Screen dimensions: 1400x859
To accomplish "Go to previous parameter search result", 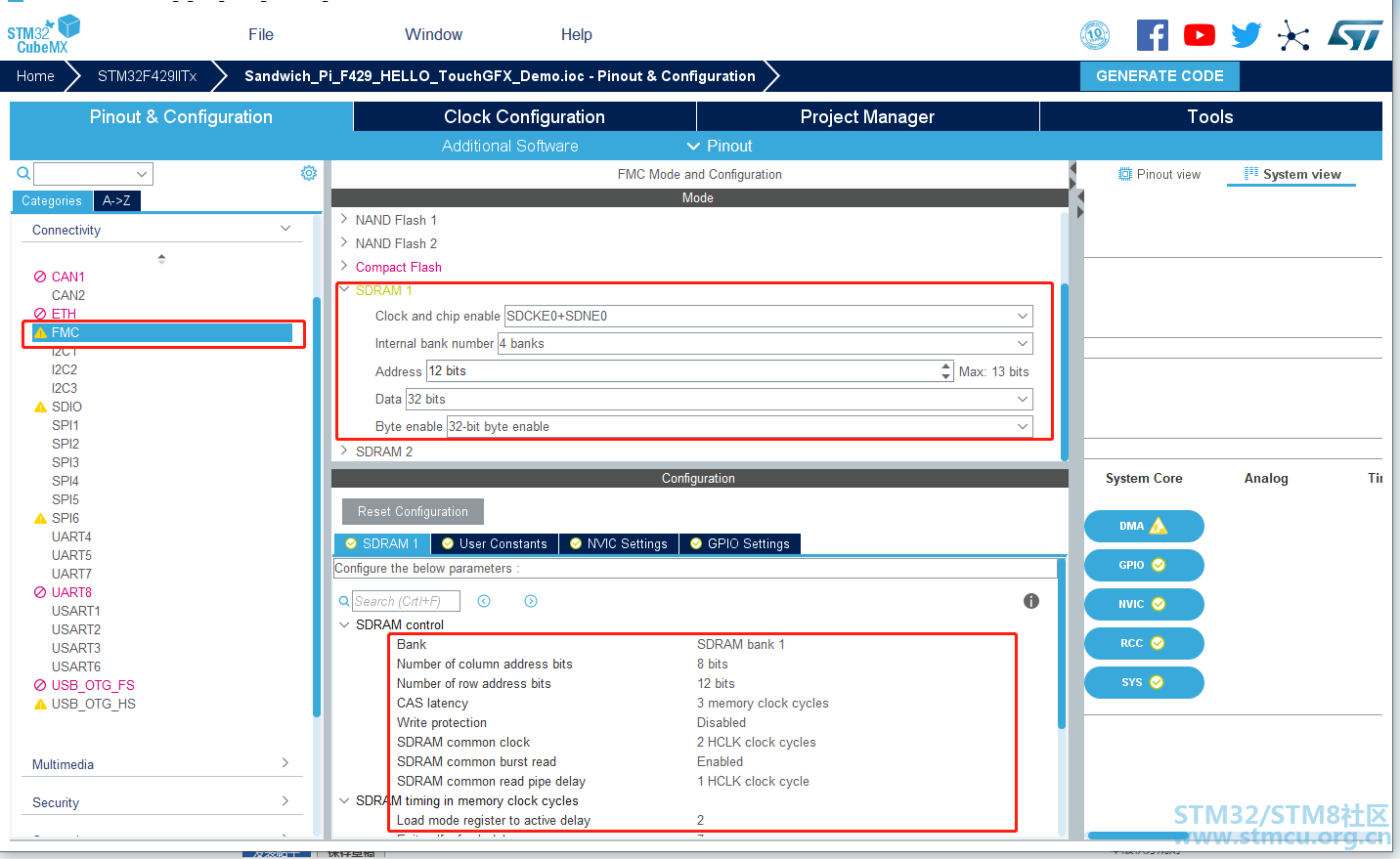I will 484,601.
